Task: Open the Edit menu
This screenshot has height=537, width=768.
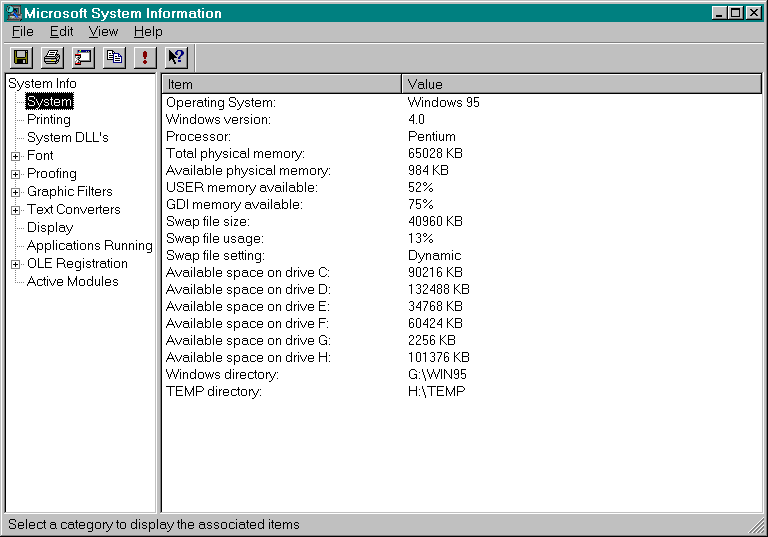Action: 61,32
